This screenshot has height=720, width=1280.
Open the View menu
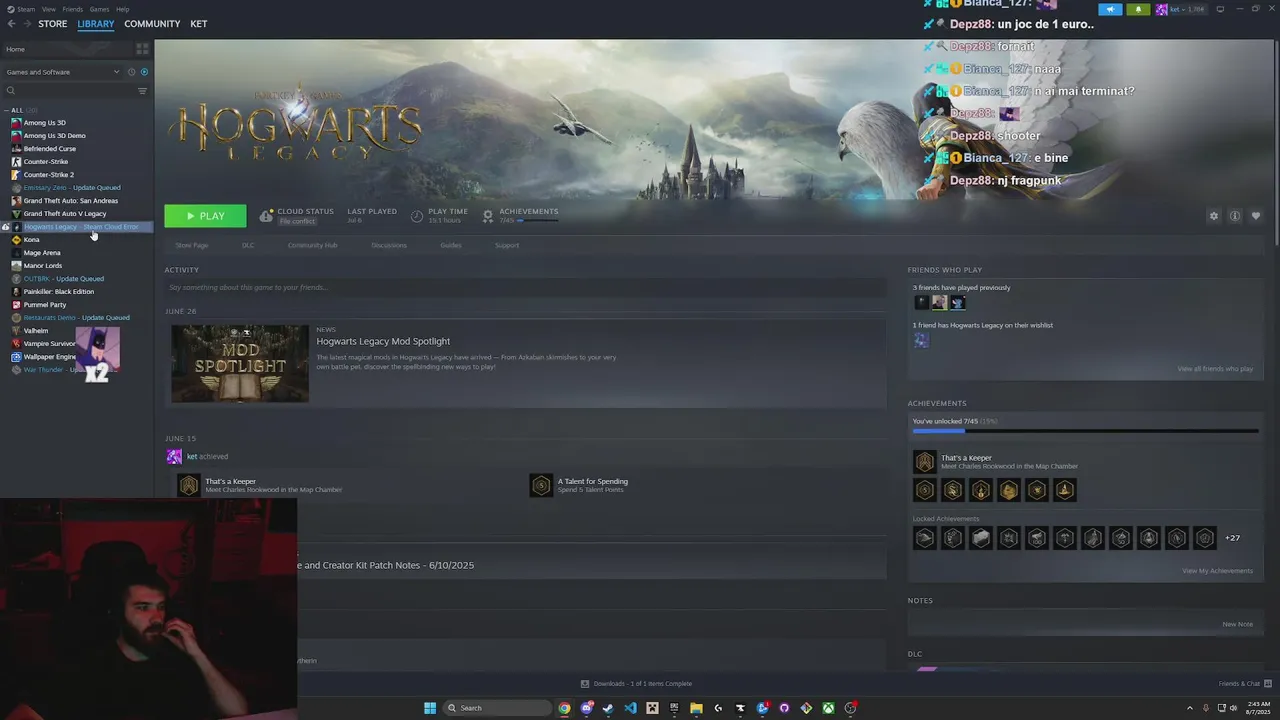49,9
